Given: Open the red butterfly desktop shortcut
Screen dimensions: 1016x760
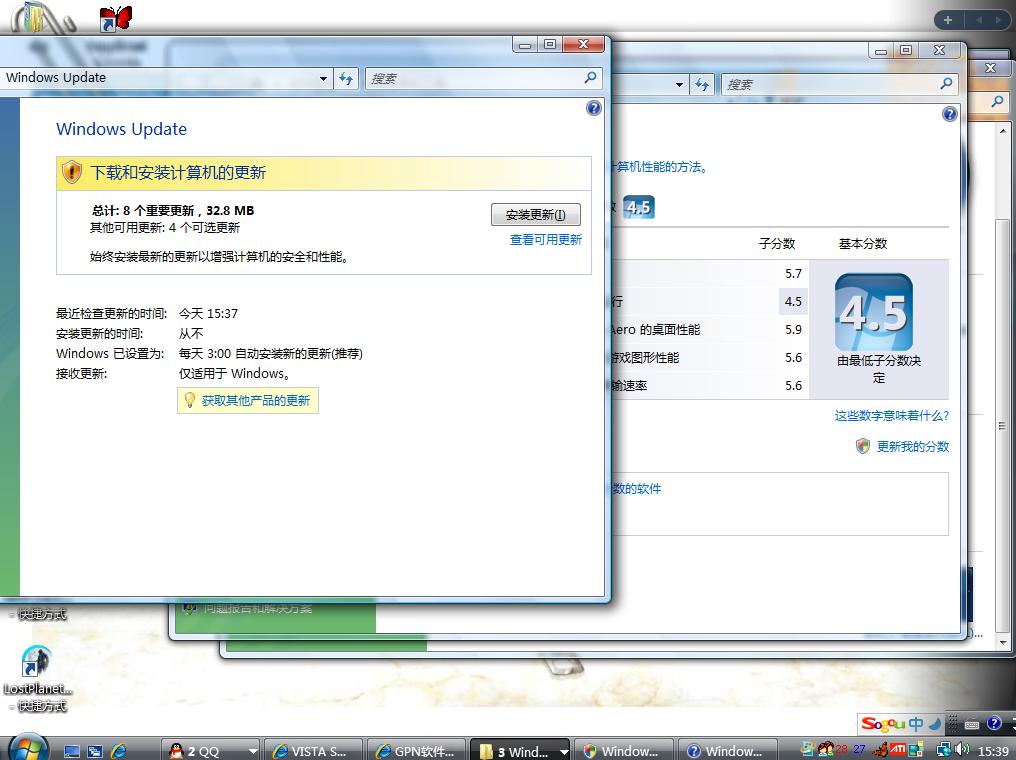Looking at the screenshot, I should coord(117,18).
